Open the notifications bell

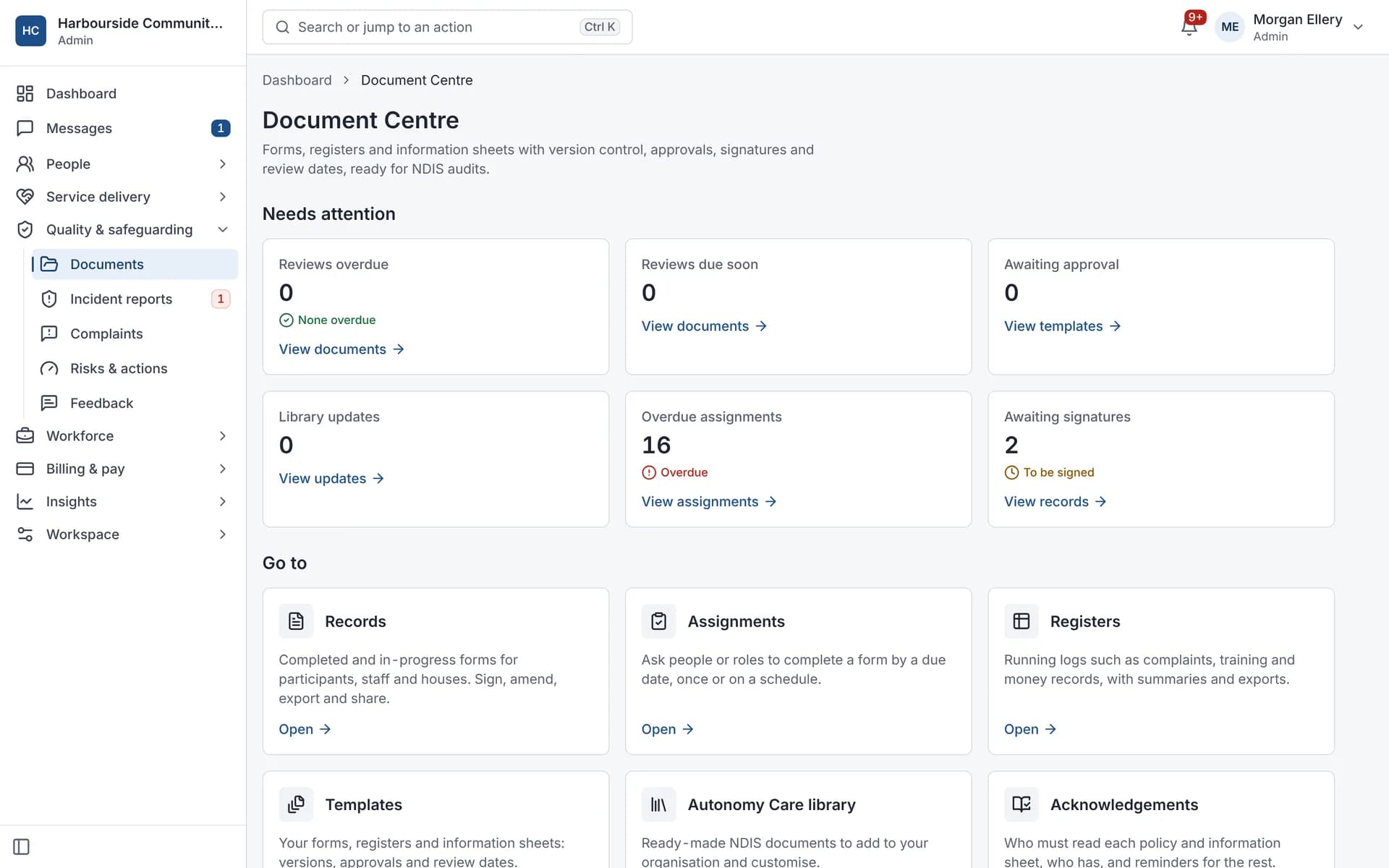point(1189,27)
